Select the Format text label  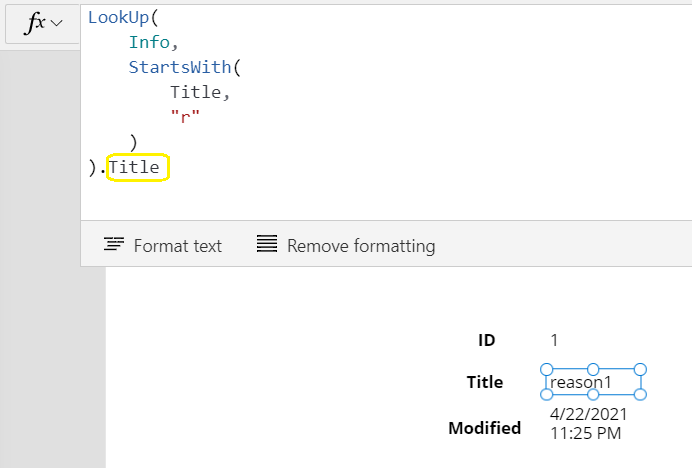point(177,246)
